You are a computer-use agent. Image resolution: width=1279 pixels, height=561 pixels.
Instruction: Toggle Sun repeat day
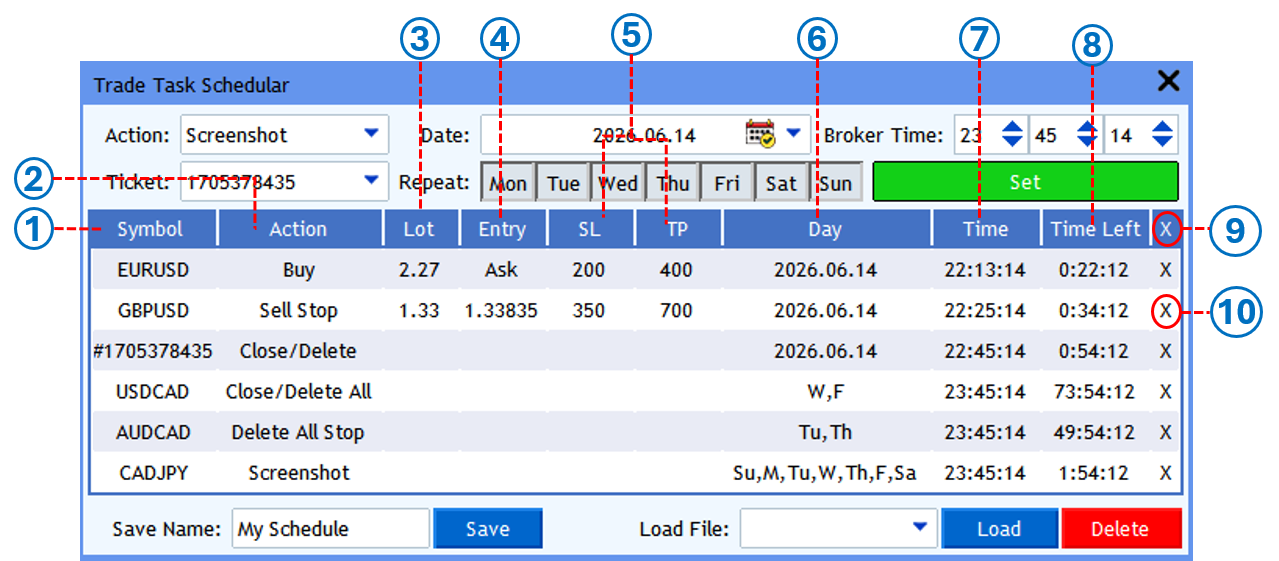(835, 183)
